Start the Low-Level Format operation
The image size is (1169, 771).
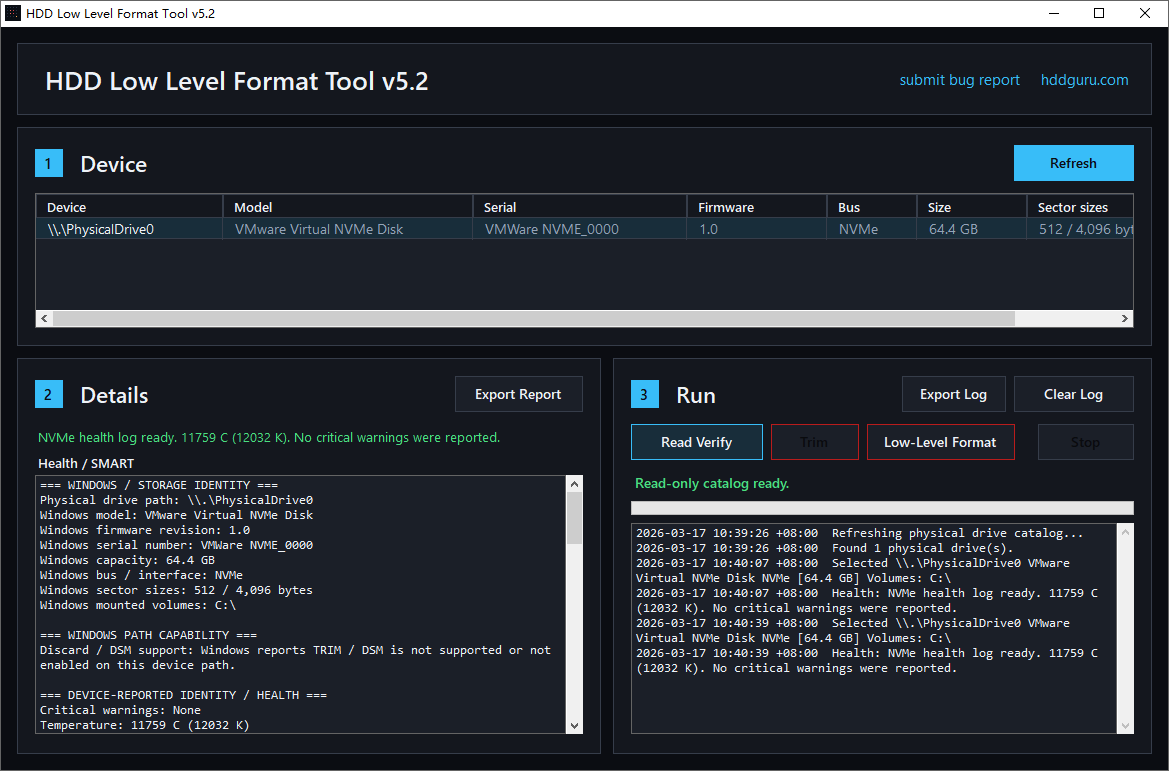pos(940,442)
